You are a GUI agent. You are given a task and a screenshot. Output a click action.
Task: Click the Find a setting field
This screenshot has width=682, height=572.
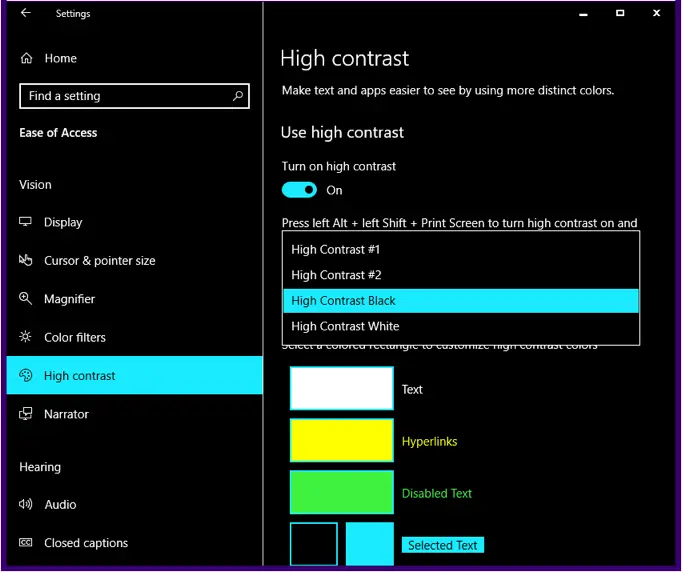click(134, 96)
